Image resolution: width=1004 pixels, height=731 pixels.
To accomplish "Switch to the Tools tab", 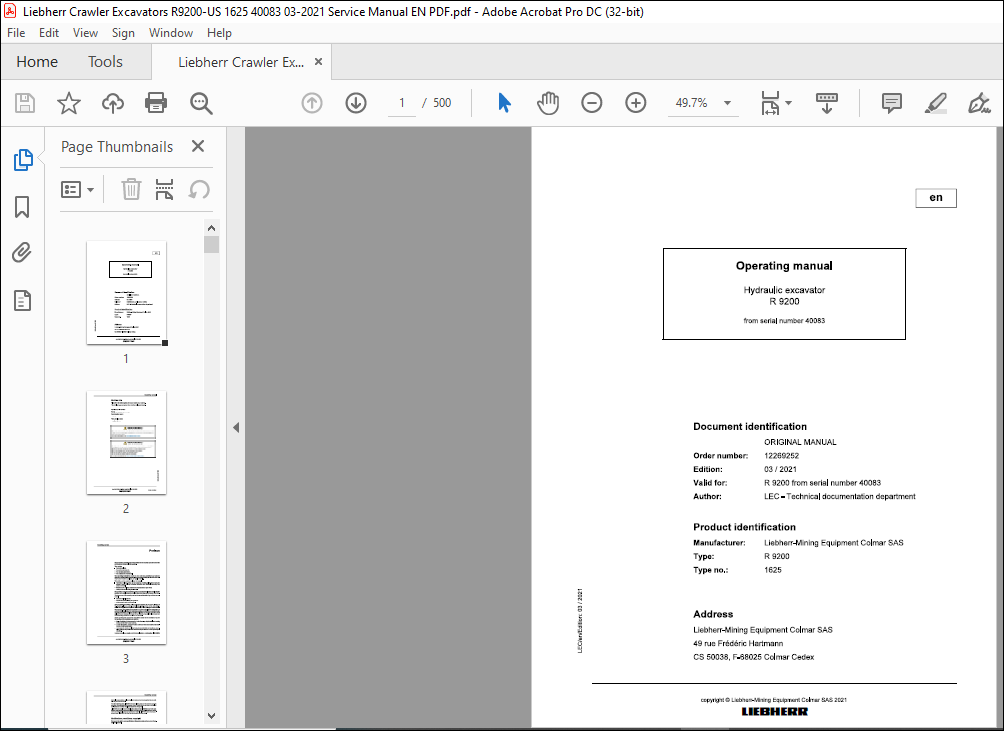I will pyautogui.click(x=105, y=62).
